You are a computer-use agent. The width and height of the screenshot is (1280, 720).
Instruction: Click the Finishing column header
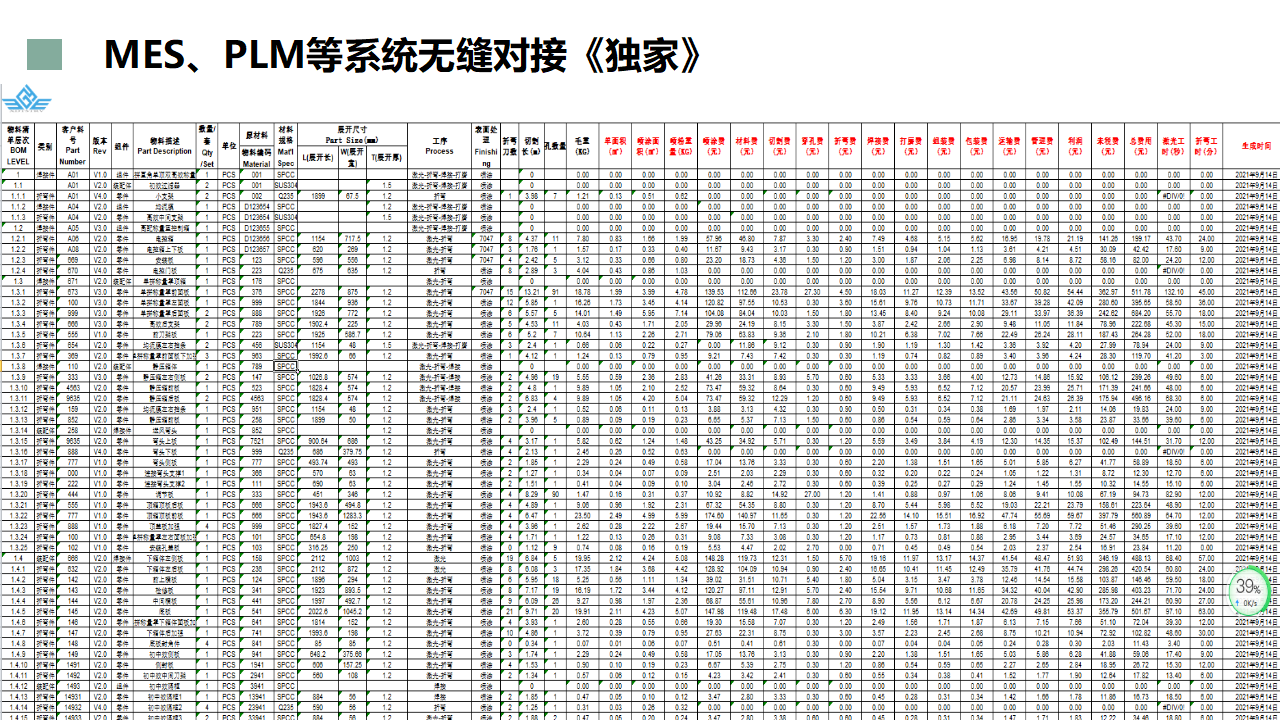[486, 146]
